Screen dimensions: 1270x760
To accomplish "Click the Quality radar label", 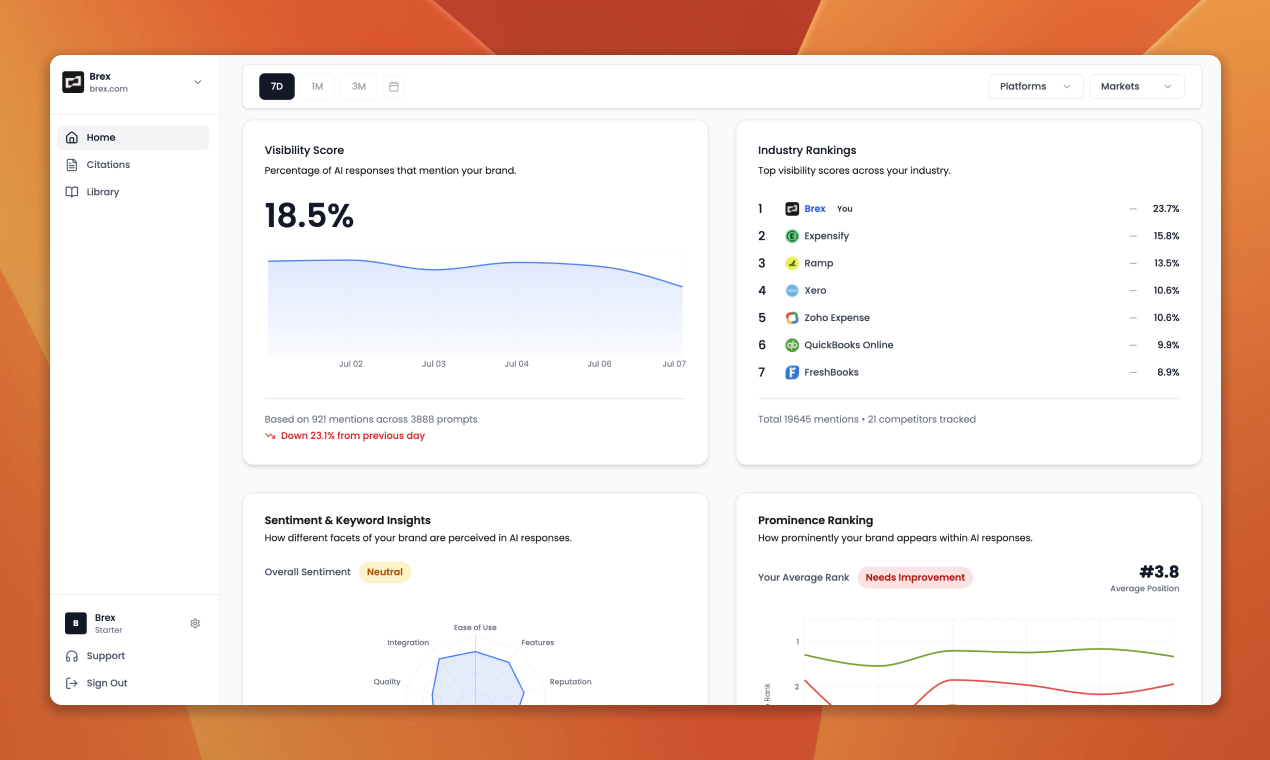I will (387, 682).
